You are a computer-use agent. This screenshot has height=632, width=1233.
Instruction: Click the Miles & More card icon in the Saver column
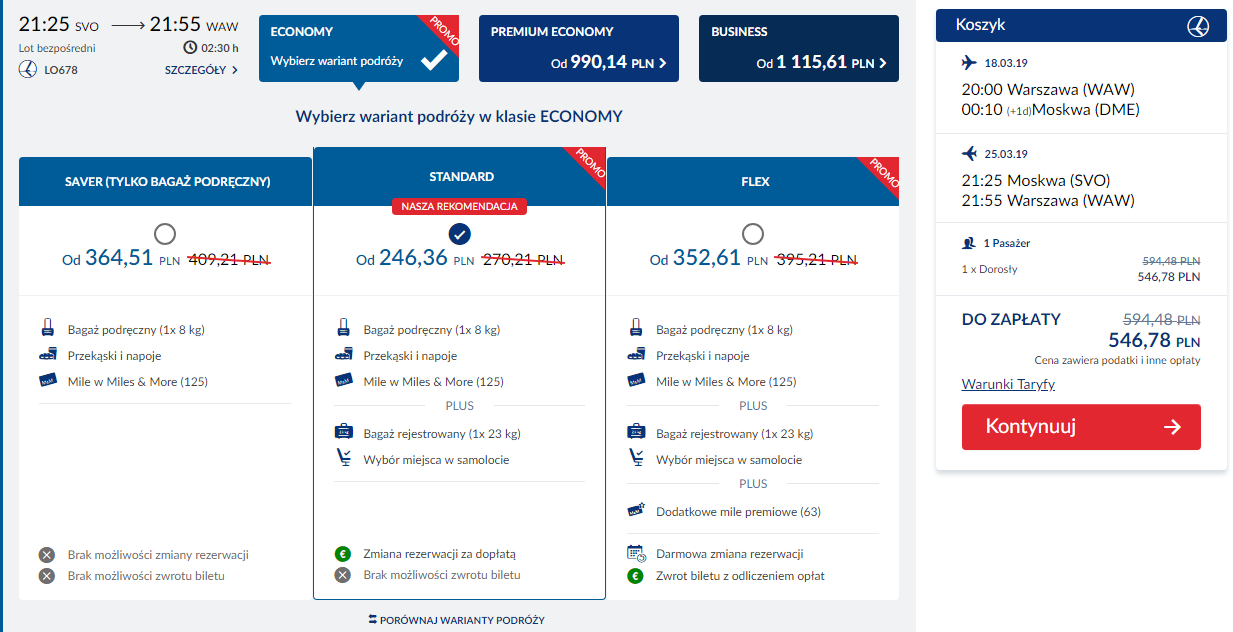coord(48,381)
